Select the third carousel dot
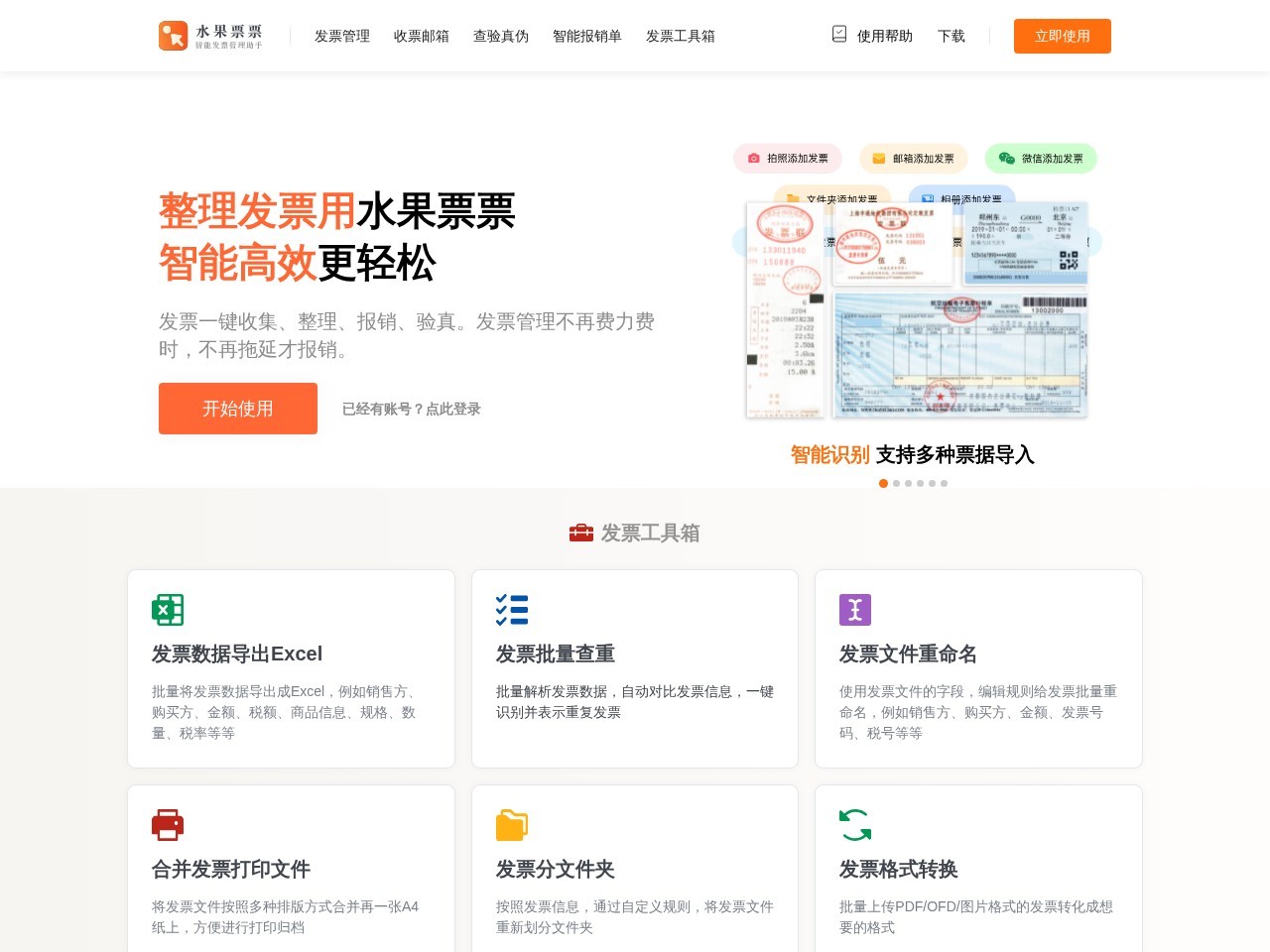This screenshot has width=1270, height=952. coord(909,484)
